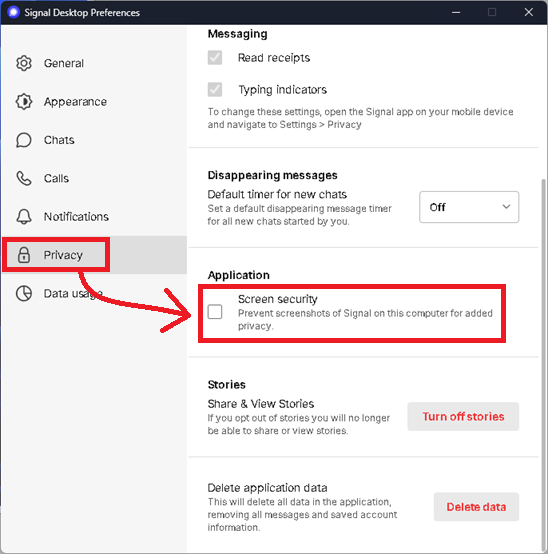Viewport: 548px width, 554px height.
Task: Minimize the Signal Preferences window
Action: click(456, 12)
